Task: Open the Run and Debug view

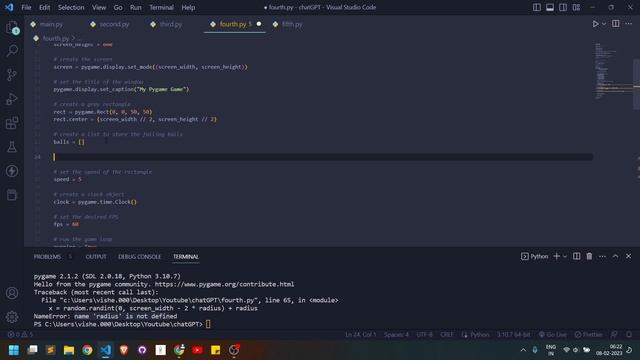Action: (12, 99)
